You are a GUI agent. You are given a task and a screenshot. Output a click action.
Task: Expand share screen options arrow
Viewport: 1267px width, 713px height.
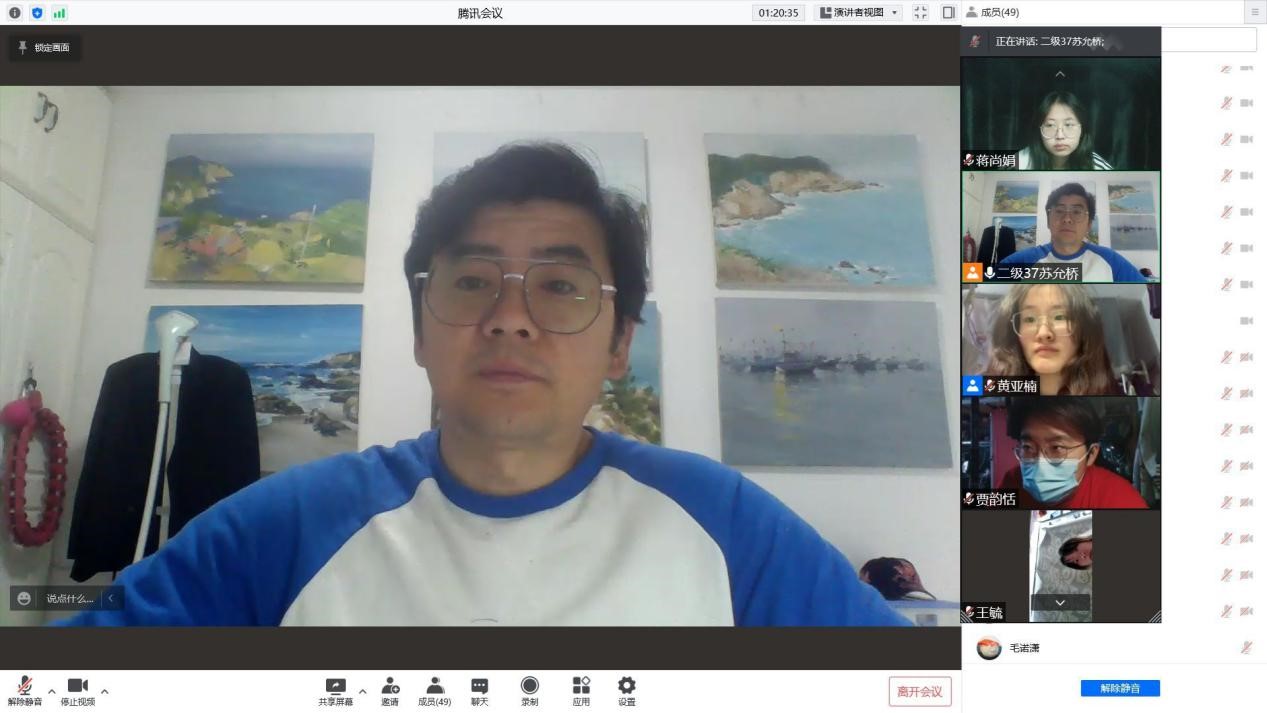point(362,691)
